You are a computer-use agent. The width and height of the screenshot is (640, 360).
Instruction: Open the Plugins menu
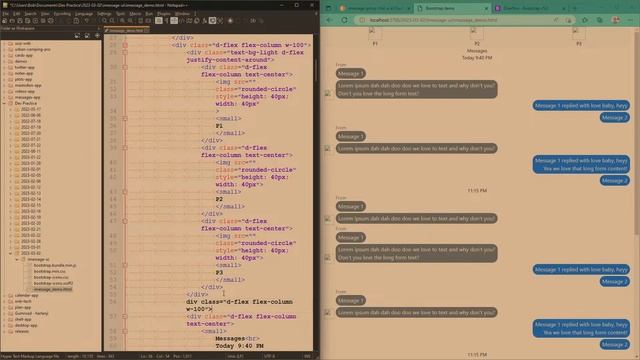tap(164, 14)
